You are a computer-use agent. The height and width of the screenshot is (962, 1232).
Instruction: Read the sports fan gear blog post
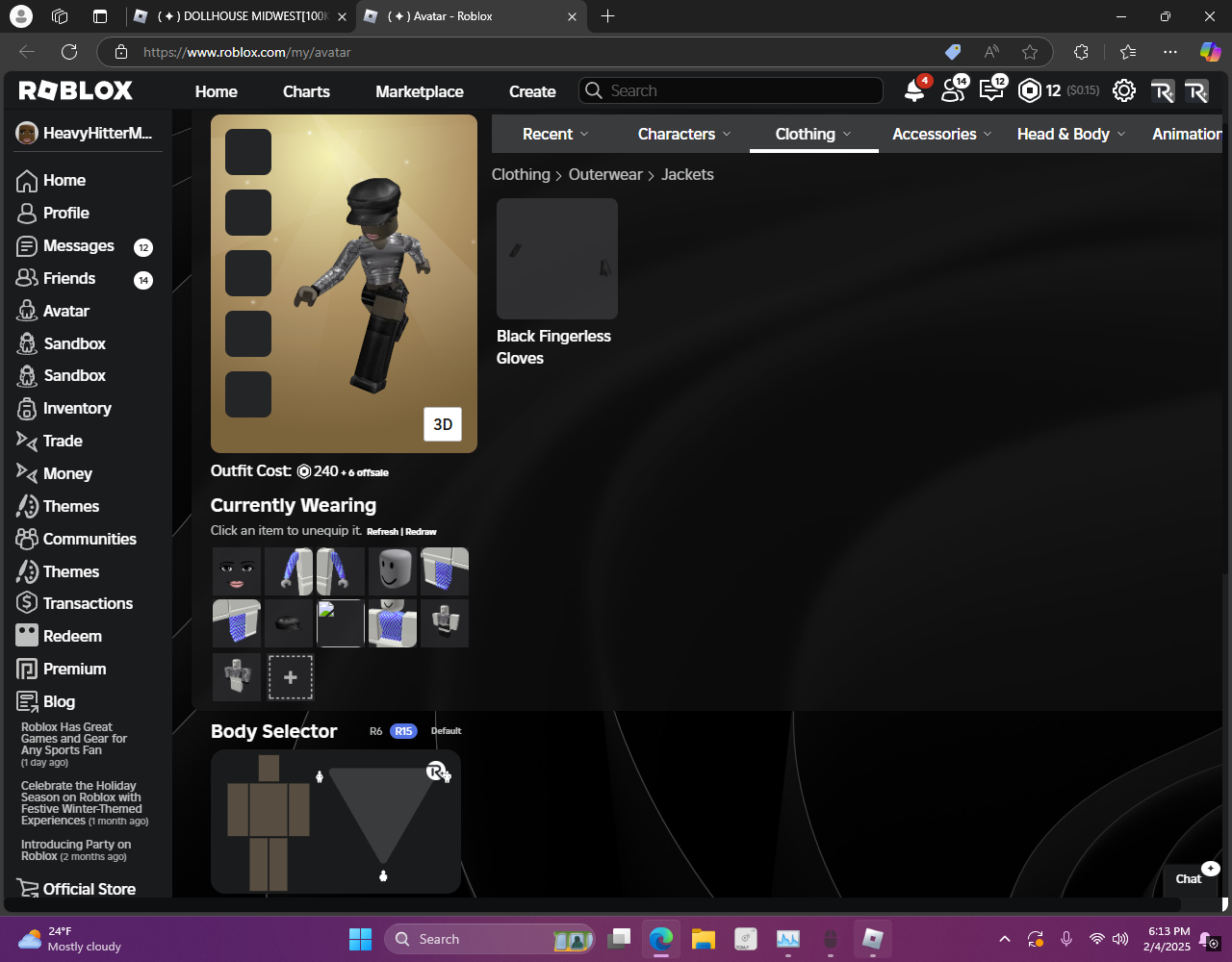tap(74, 745)
